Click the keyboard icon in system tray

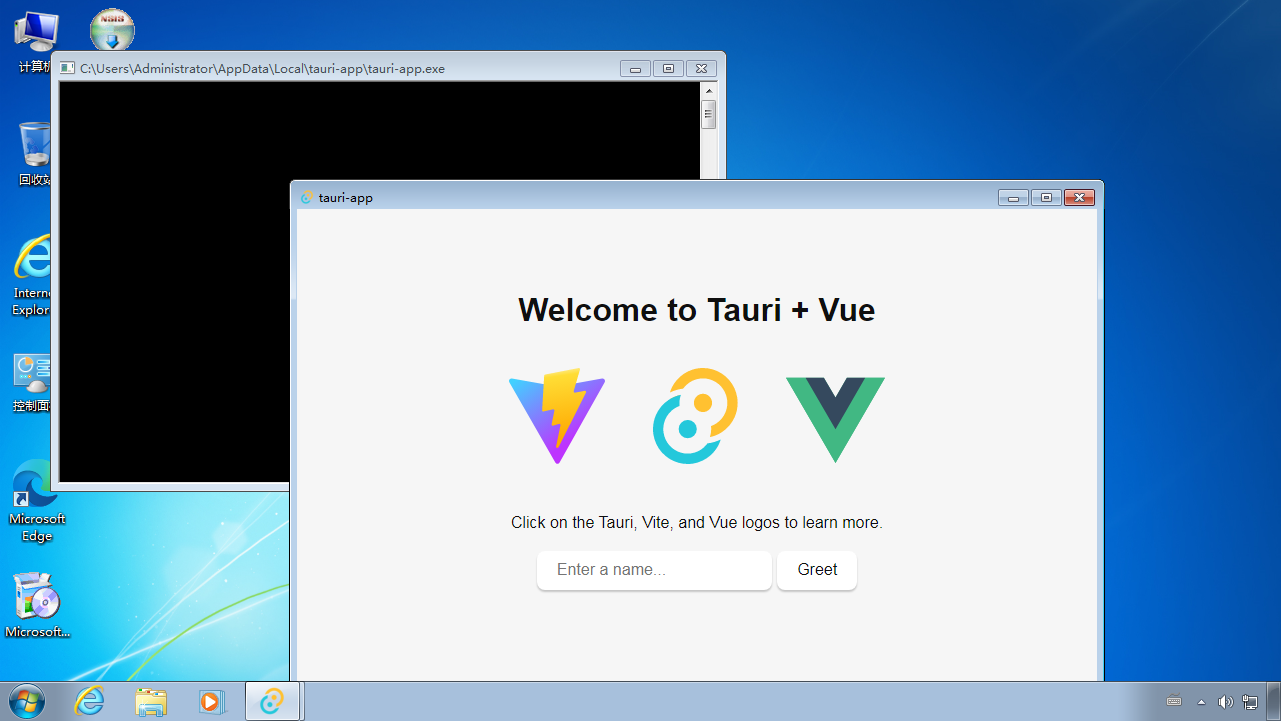pos(1174,702)
